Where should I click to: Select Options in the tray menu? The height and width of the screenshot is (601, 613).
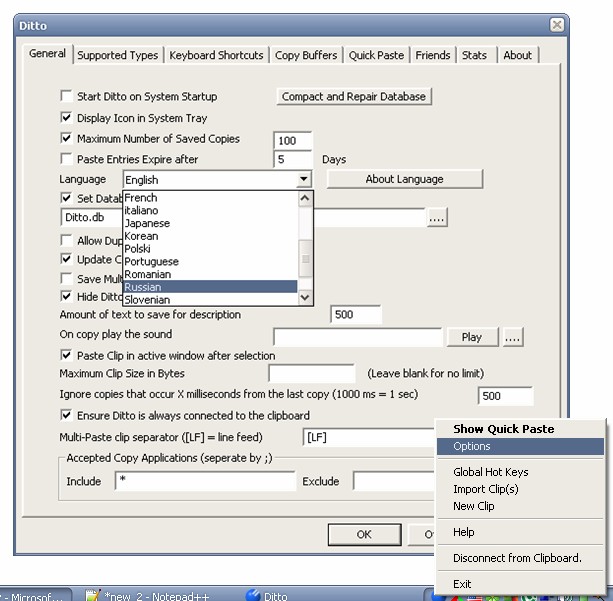point(520,446)
